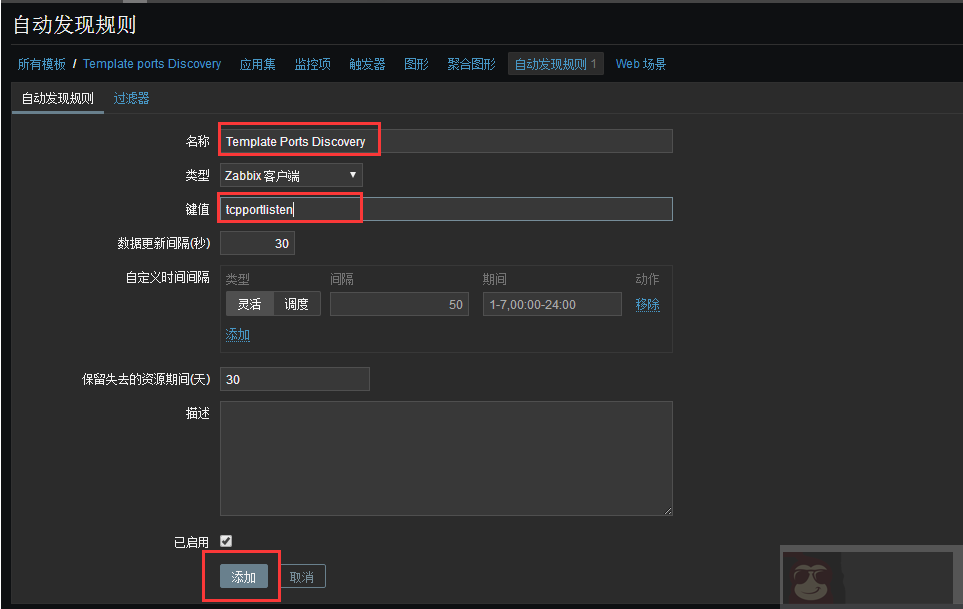Click 移除 to remove the custom interval
This screenshot has height=609, width=963.
coord(647,303)
